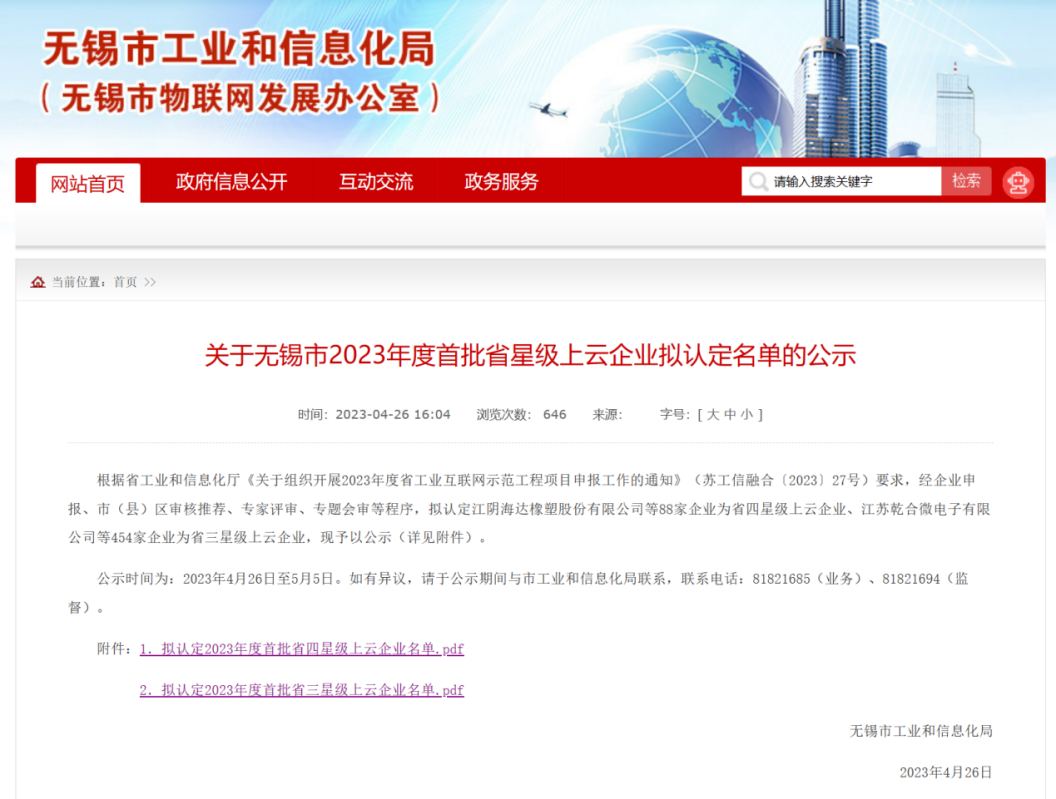Click the robot assistant icon
The width and height of the screenshot is (1056, 799).
point(1018,182)
